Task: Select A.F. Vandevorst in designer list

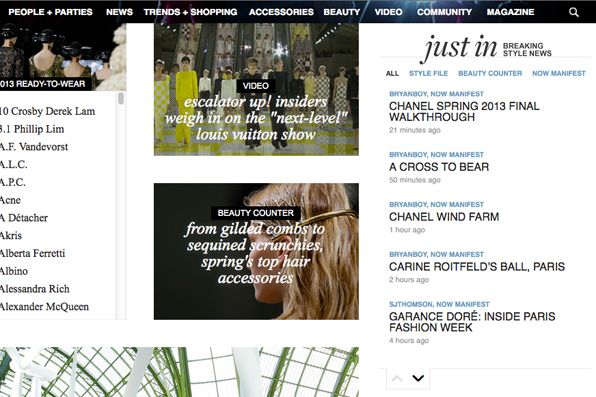Action: click(34, 147)
